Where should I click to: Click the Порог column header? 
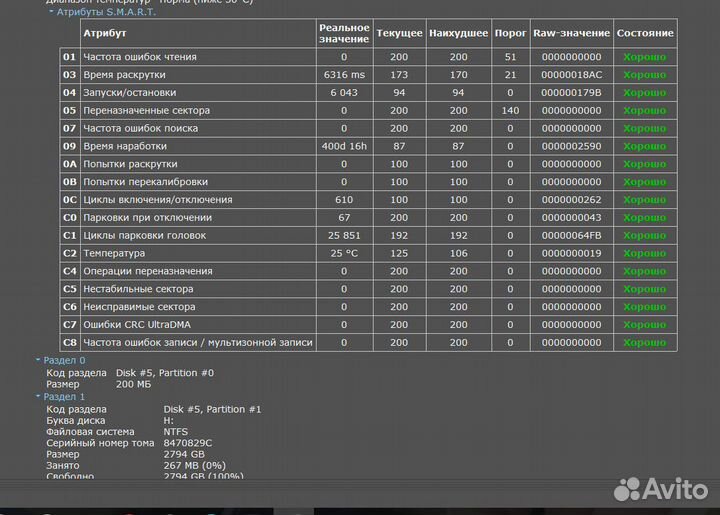click(510, 33)
